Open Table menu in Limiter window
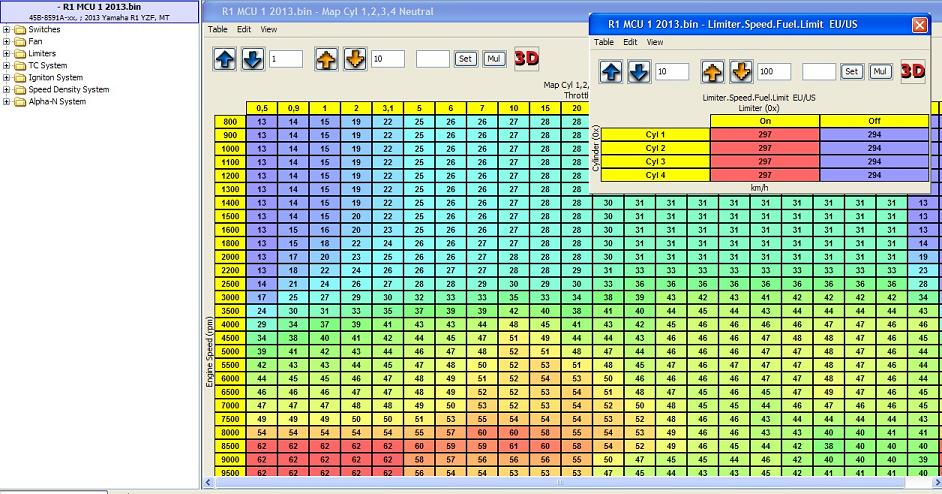 point(604,43)
